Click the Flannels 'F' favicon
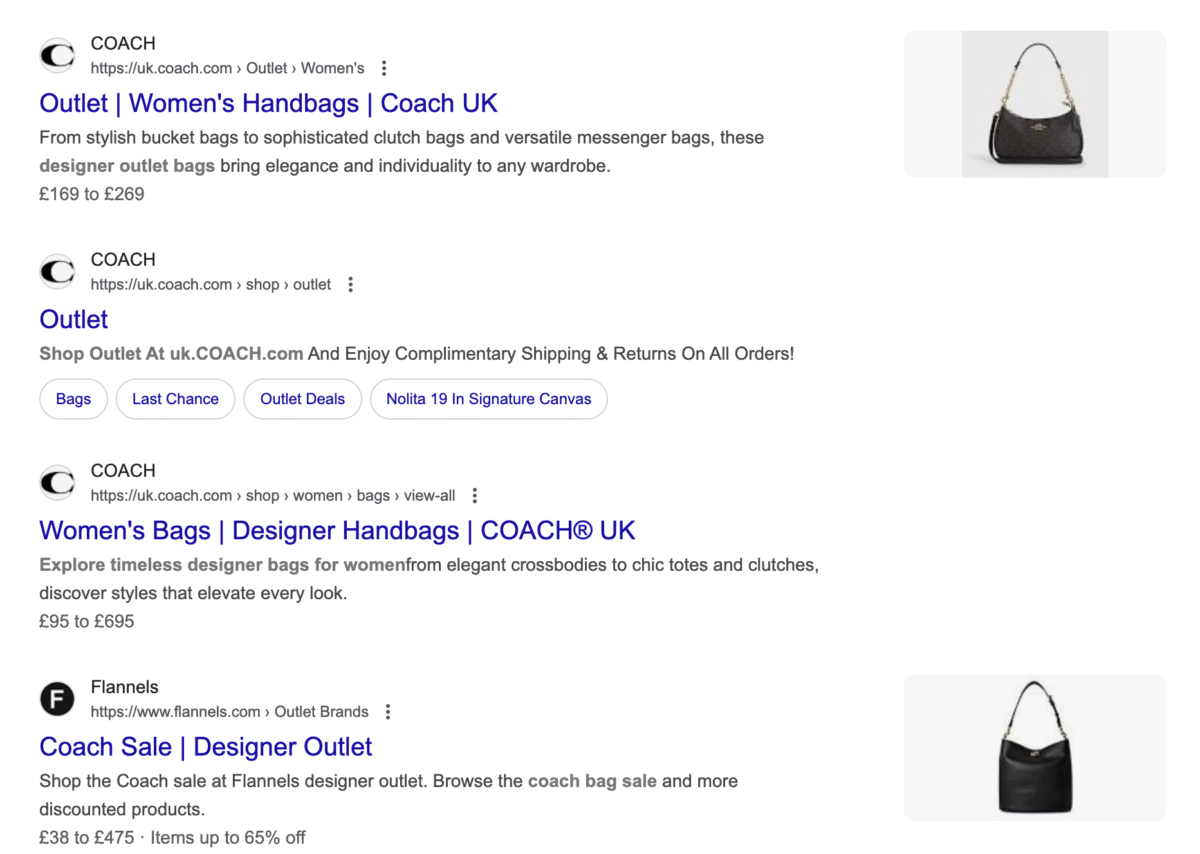1200x854 pixels. coord(57,699)
